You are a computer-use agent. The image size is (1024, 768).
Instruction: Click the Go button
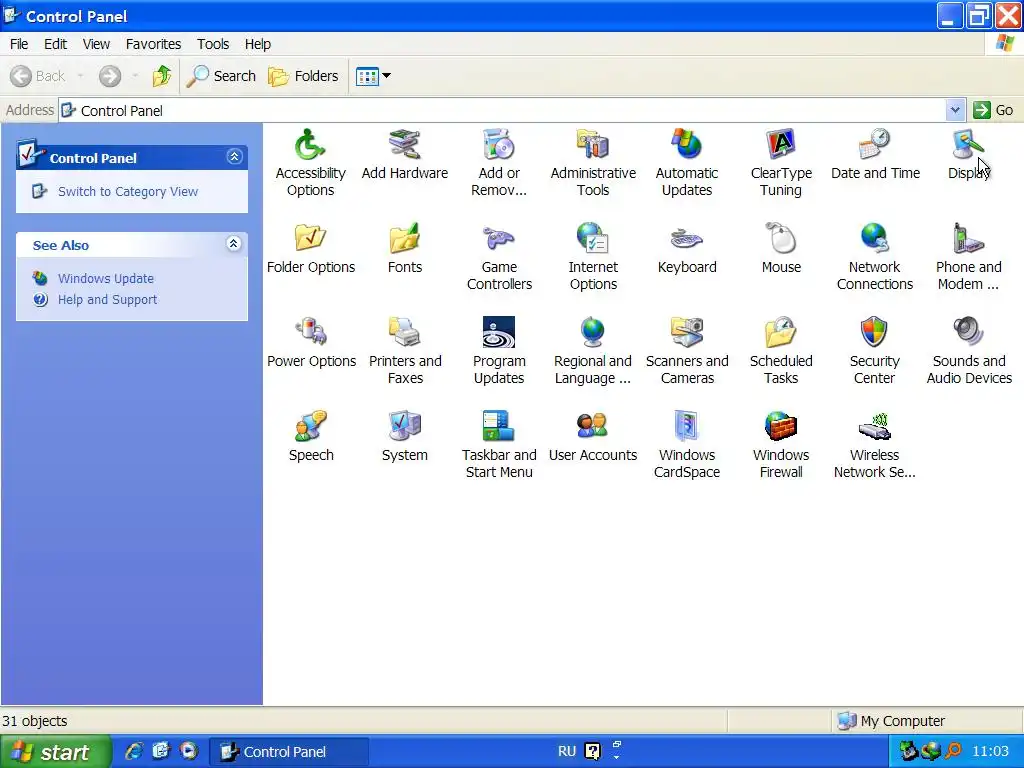click(x=993, y=110)
